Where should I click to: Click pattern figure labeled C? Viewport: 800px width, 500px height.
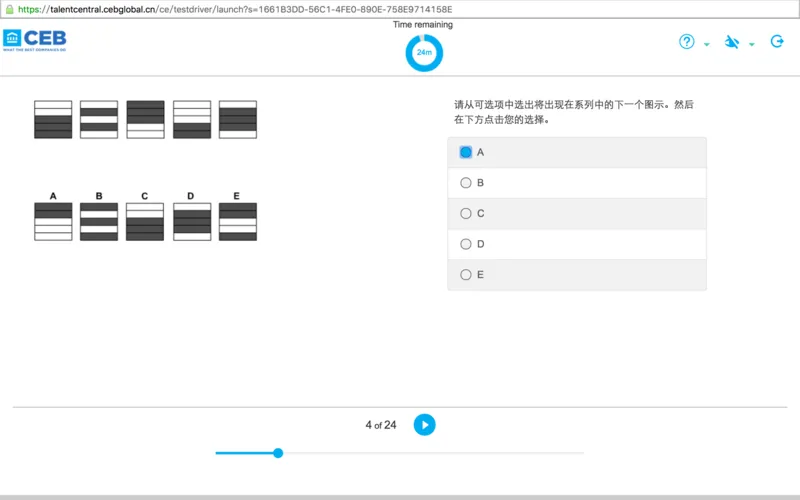point(145,221)
